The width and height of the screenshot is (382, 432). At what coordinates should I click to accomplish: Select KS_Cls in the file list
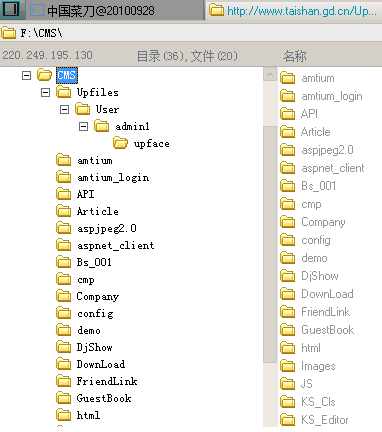[318, 402]
